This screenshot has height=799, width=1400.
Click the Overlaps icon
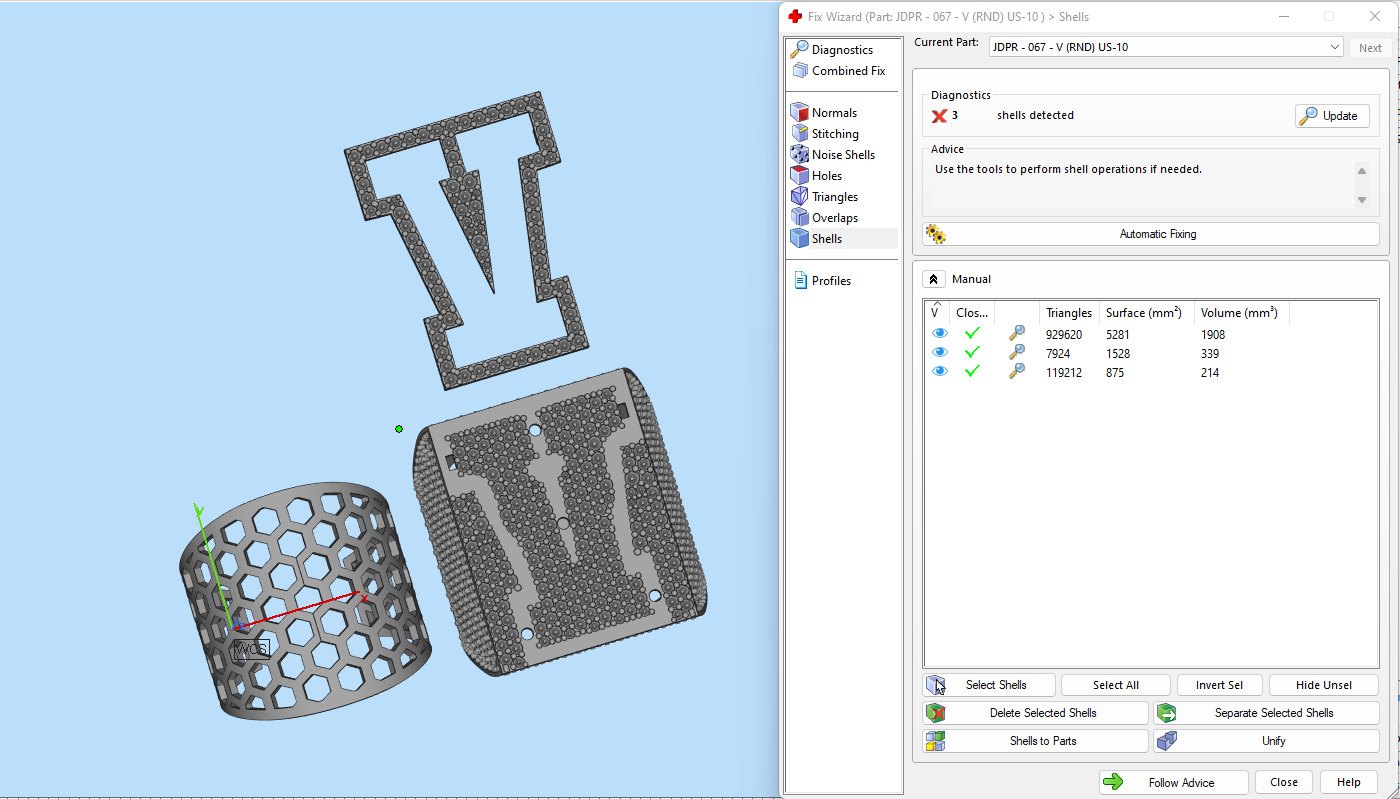pos(799,217)
